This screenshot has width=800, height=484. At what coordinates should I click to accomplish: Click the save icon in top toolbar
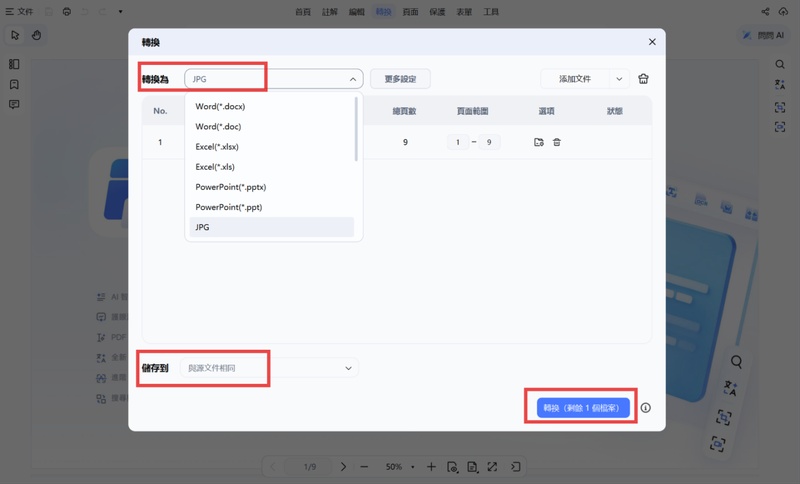pyautogui.click(x=48, y=11)
